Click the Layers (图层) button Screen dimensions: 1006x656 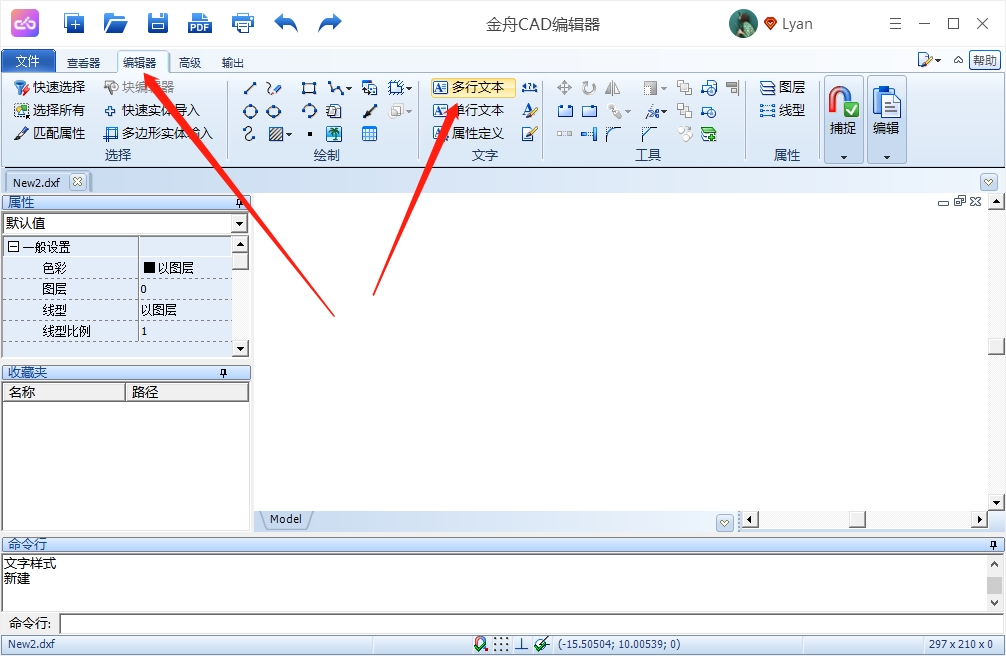(x=782, y=87)
